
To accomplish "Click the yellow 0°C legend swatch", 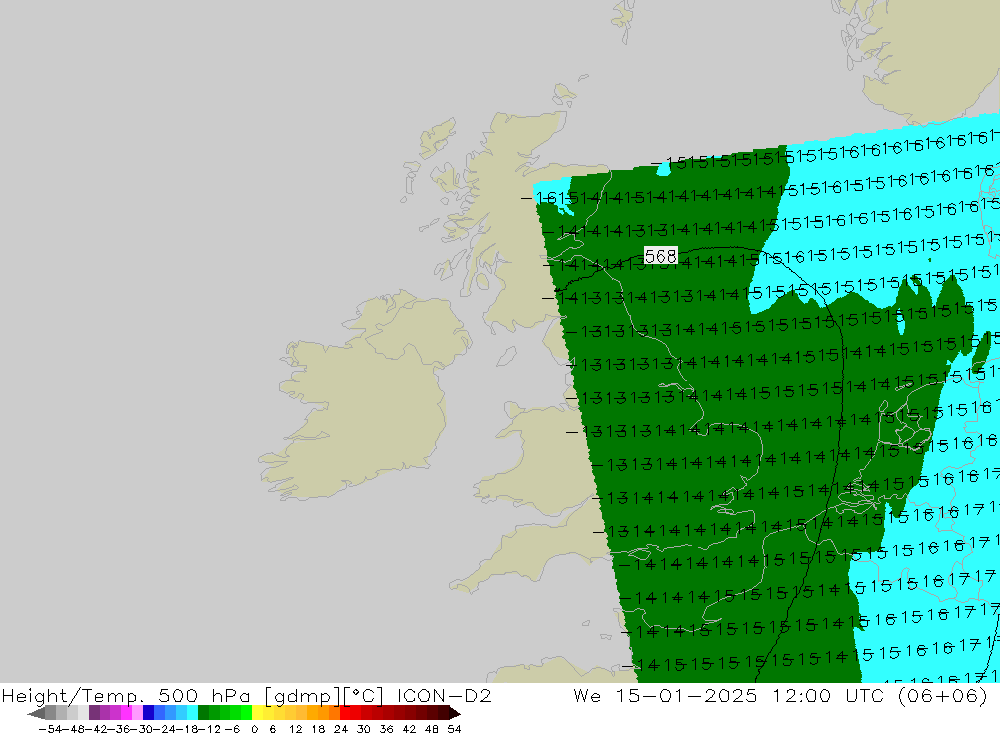I will [x=258, y=713].
